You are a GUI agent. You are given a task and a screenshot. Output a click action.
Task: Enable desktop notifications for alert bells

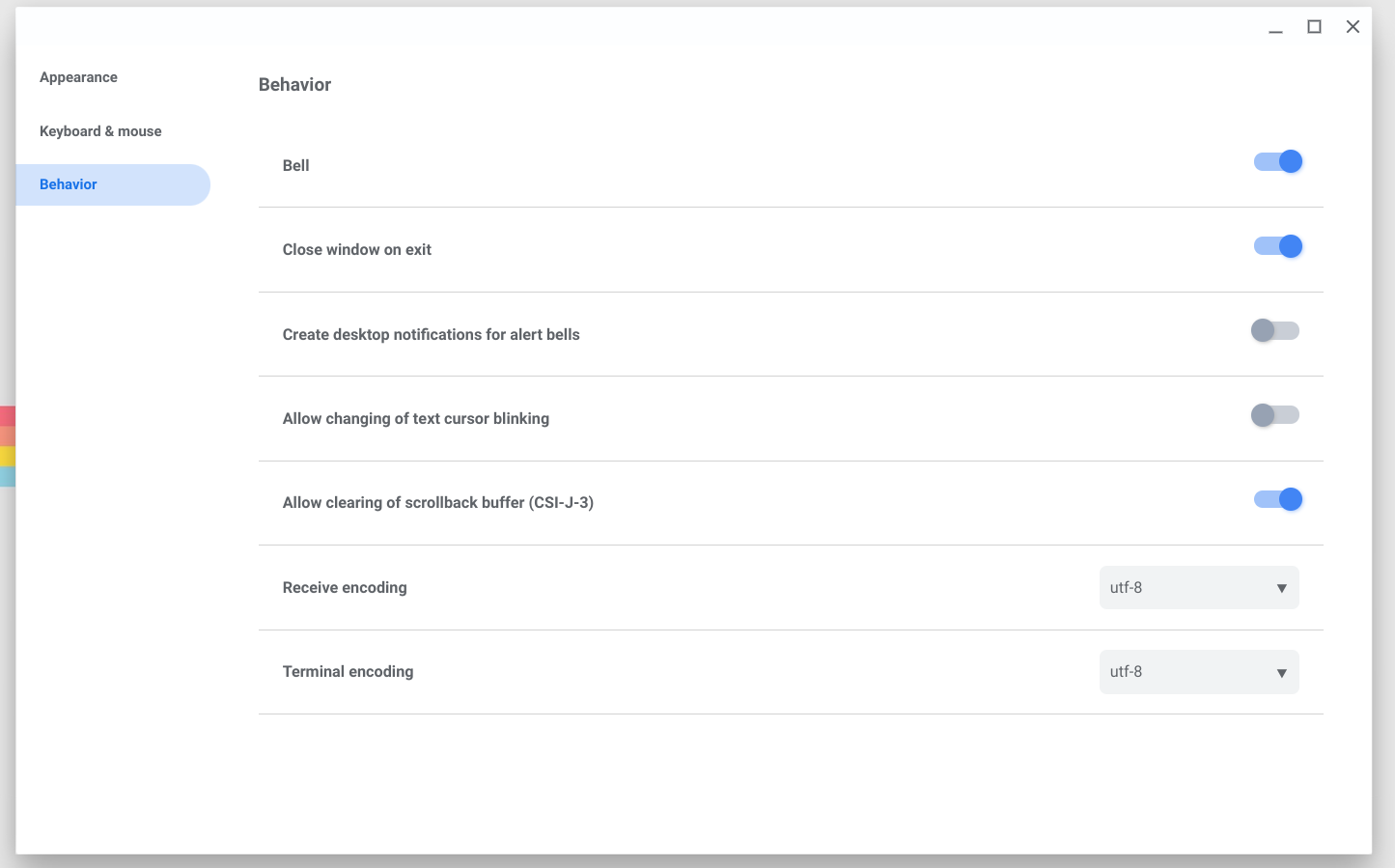tap(1274, 331)
